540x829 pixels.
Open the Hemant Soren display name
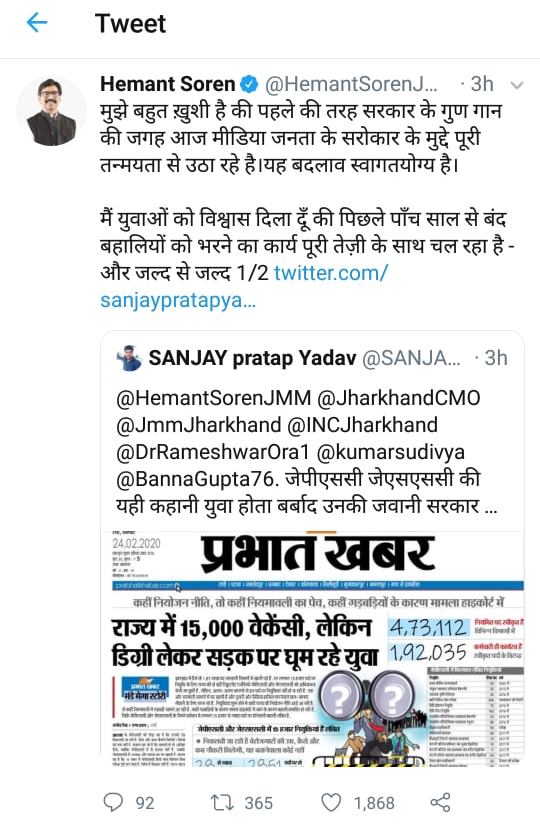(167, 84)
